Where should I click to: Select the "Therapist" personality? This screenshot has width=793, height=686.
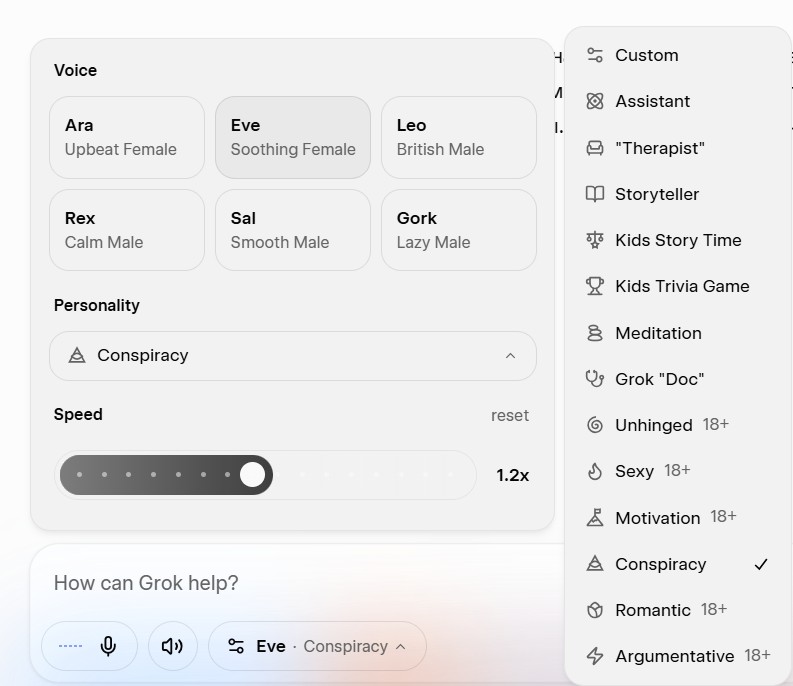pyautogui.click(x=678, y=148)
